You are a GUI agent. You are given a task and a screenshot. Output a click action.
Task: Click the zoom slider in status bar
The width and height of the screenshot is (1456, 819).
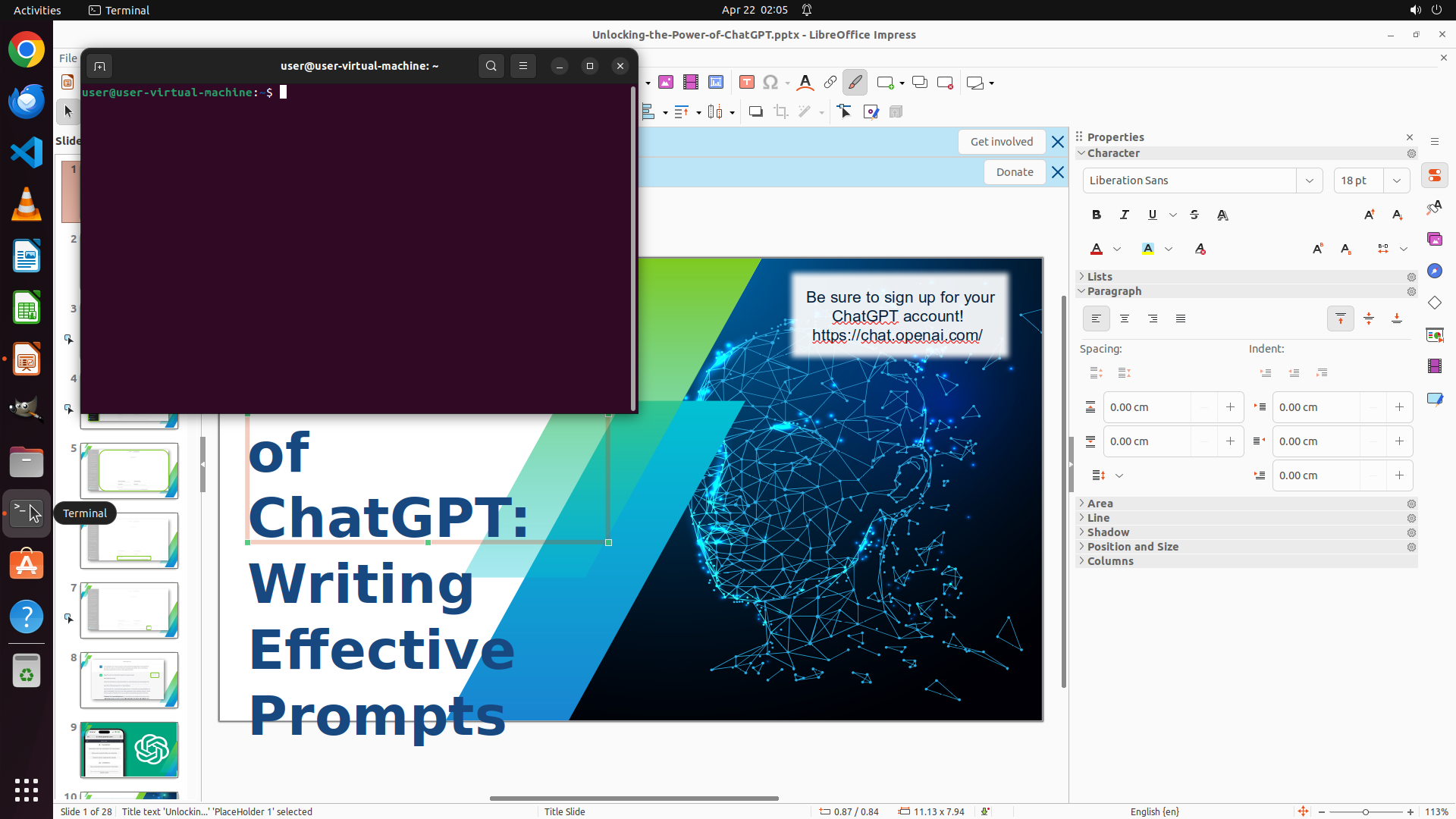coord(1365,811)
